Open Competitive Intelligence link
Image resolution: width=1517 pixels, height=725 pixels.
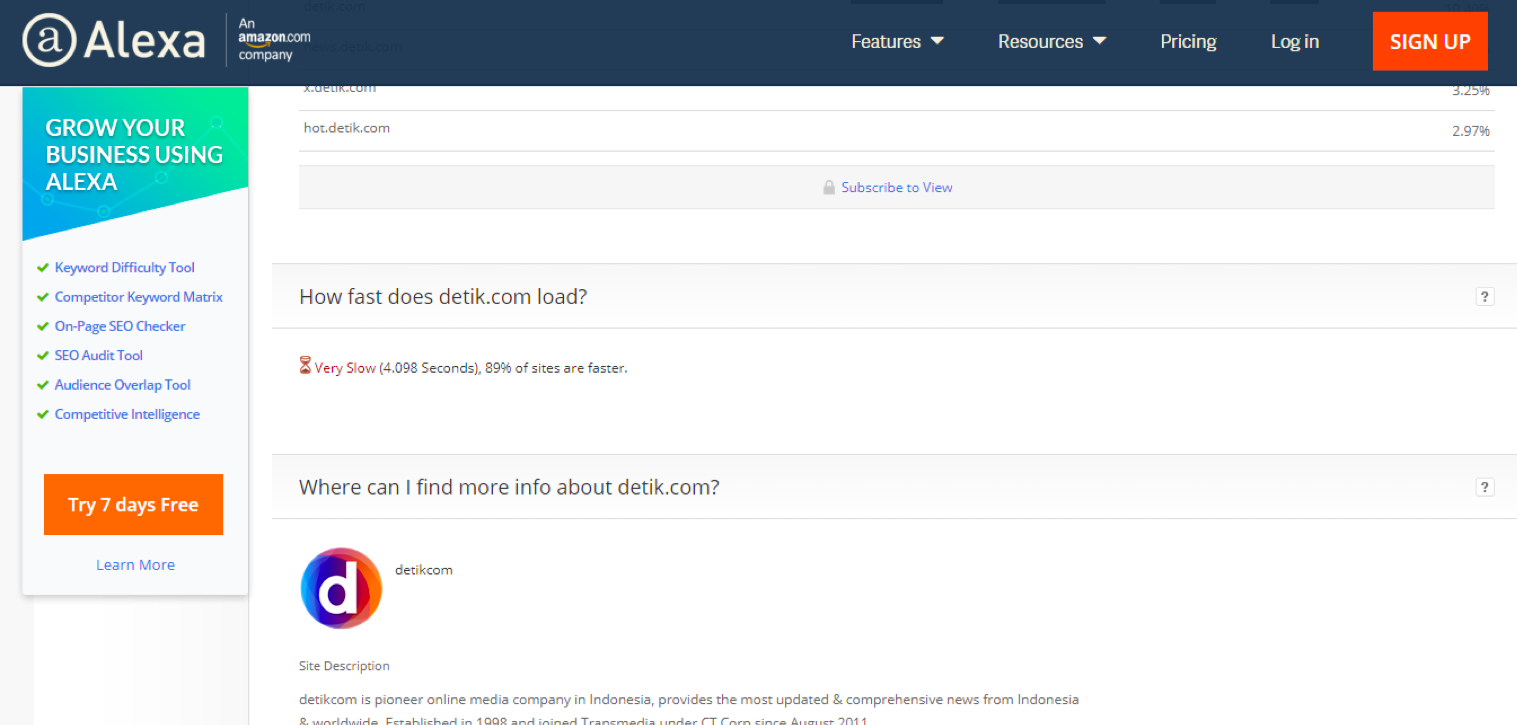click(x=127, y=414)
